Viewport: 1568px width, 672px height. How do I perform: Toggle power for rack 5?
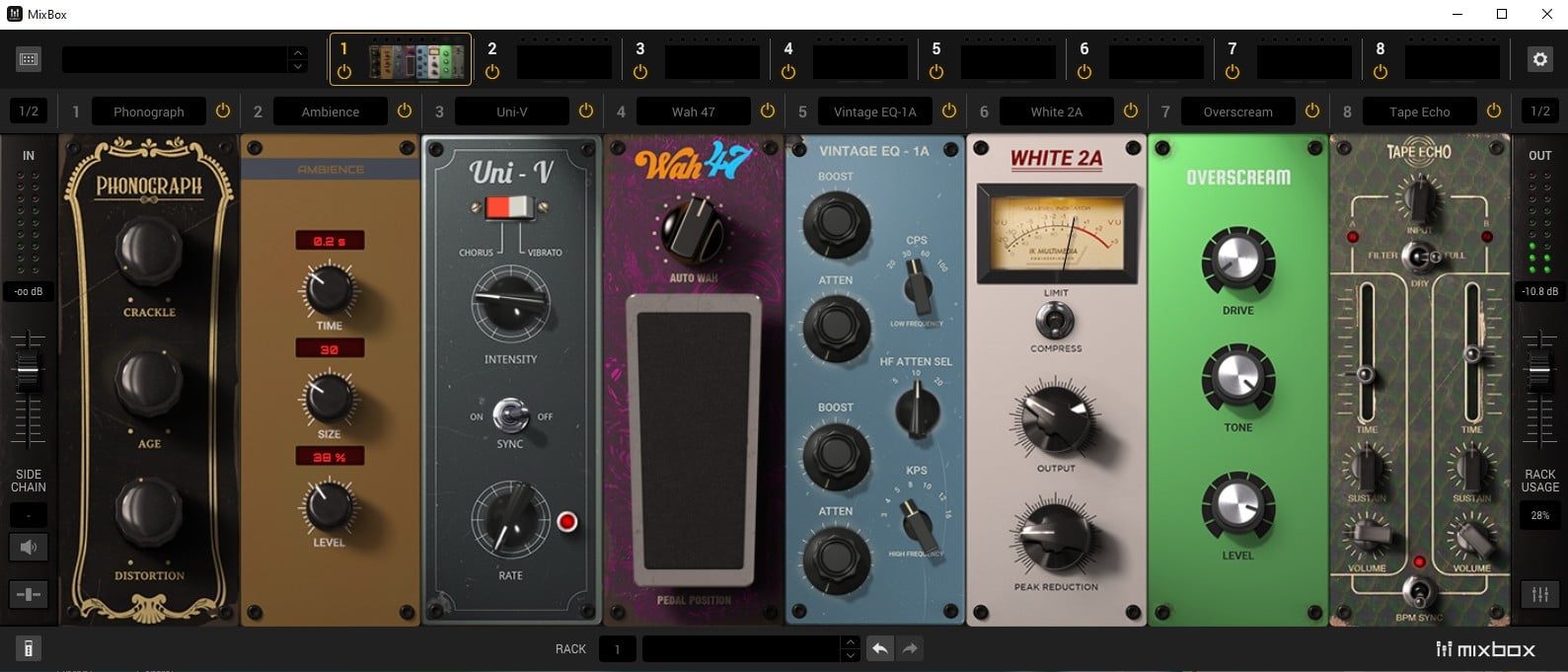click(936, 72)
